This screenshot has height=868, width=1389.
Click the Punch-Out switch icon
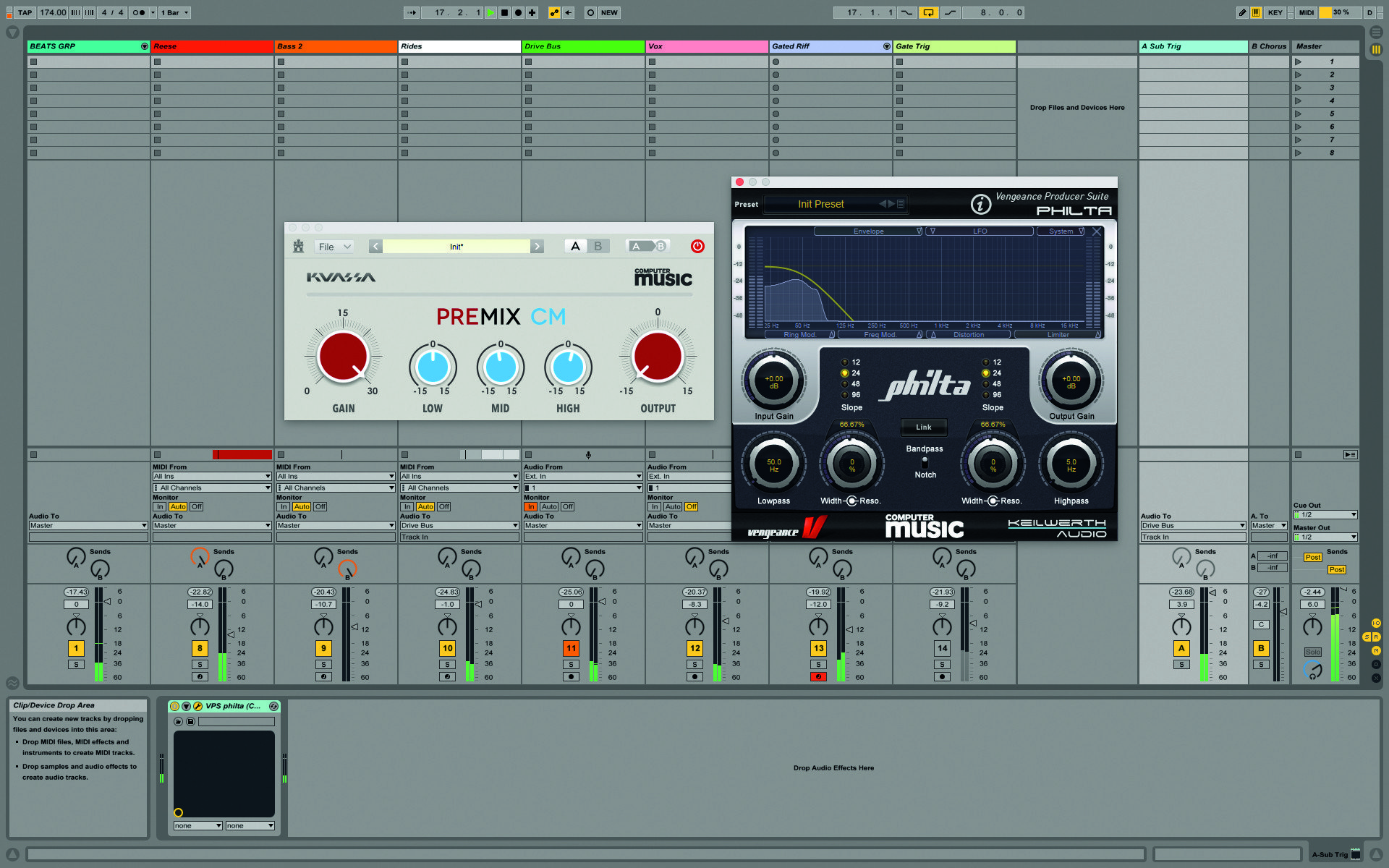pos(950,12)
